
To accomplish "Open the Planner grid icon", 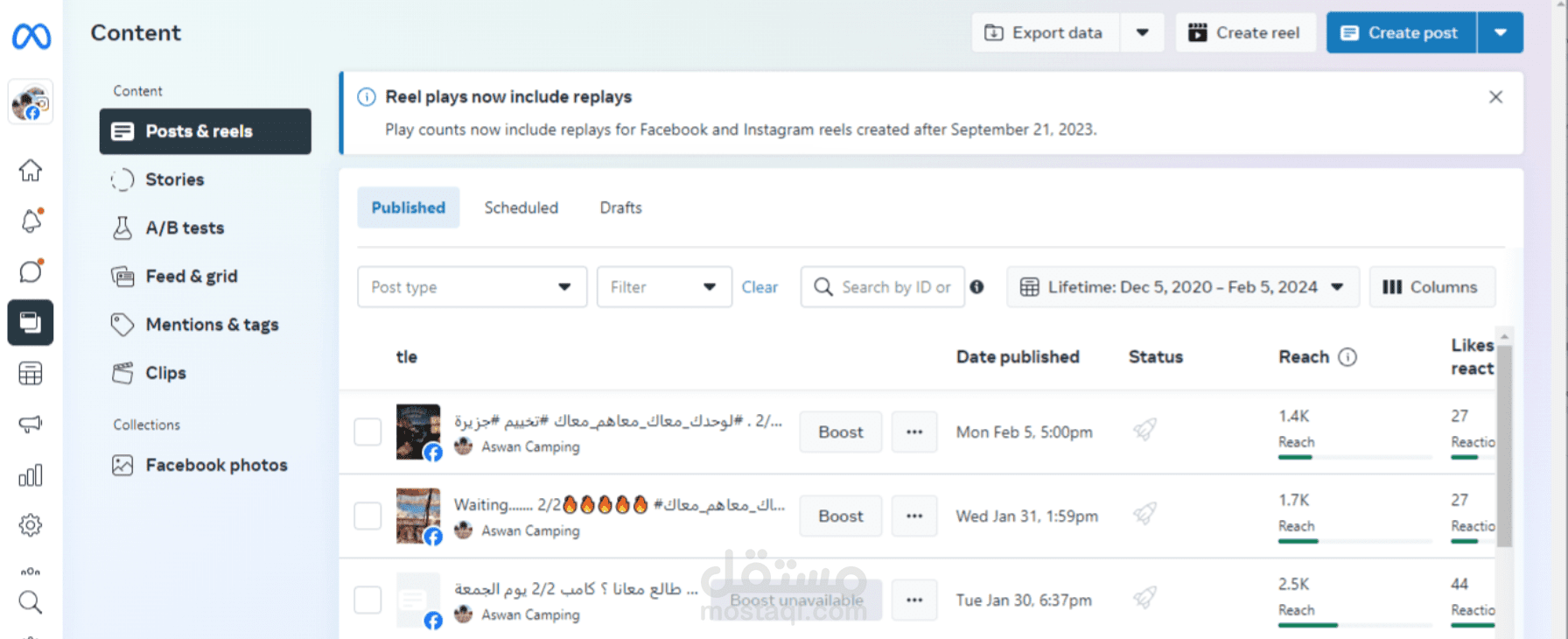I will click(x=31, y=374).
